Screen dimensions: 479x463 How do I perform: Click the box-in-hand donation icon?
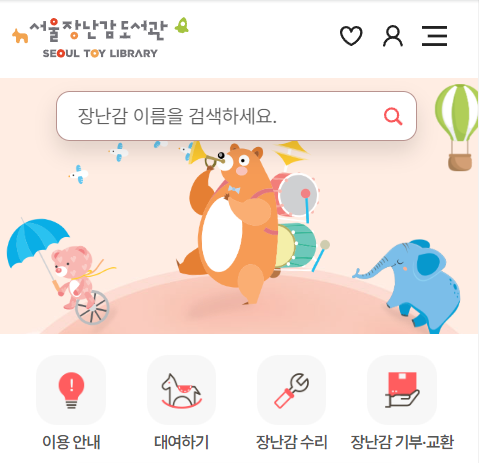coord(402,390)
